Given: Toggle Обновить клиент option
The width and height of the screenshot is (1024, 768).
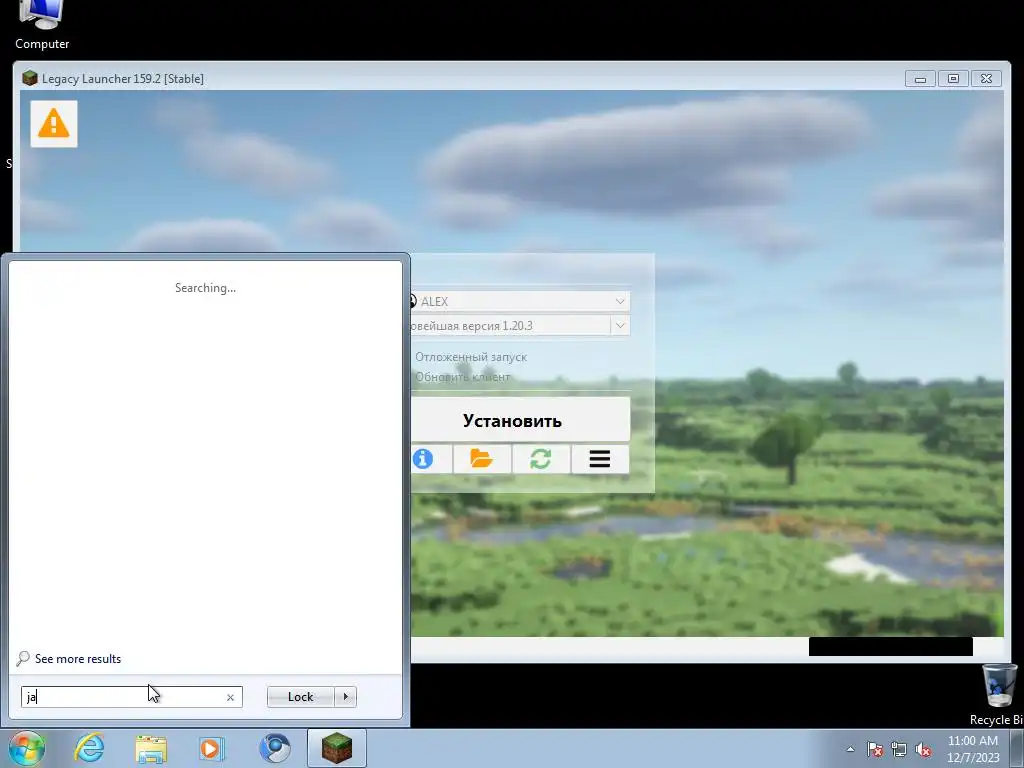Looking at the screenshot, I should click(x=462, y=377).
